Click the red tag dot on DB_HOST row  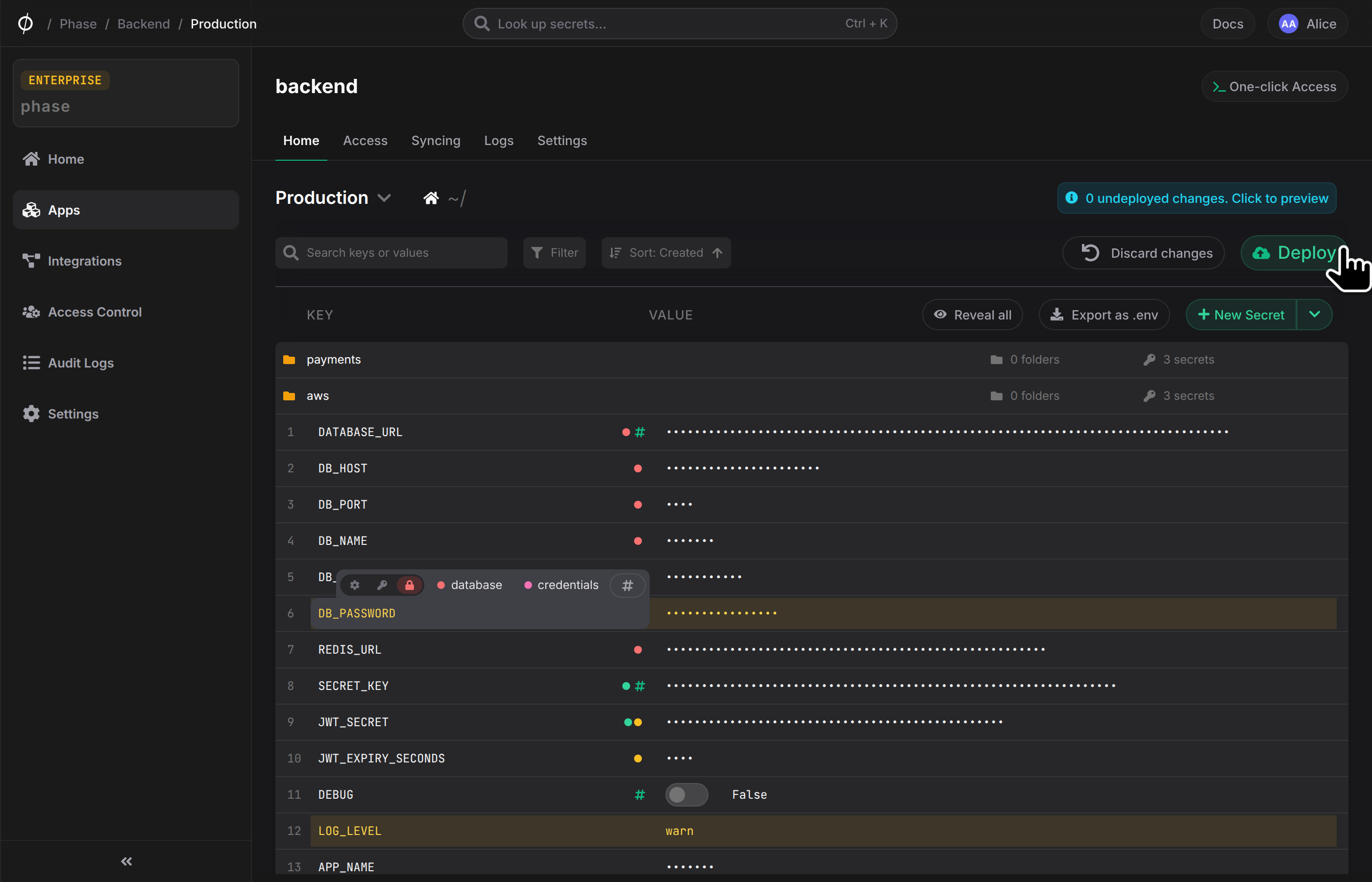638,468
